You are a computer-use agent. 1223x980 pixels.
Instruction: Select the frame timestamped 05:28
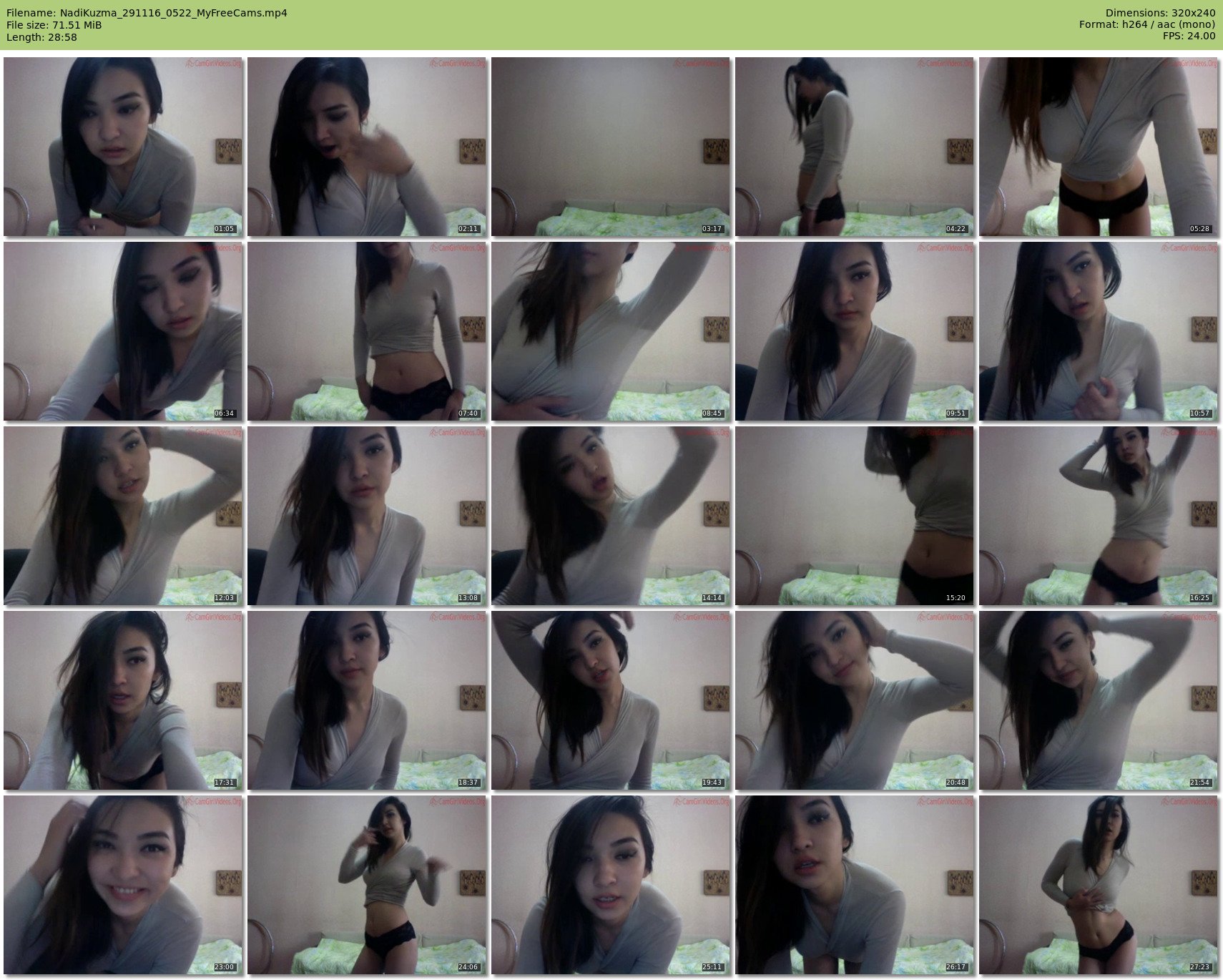1099,147
